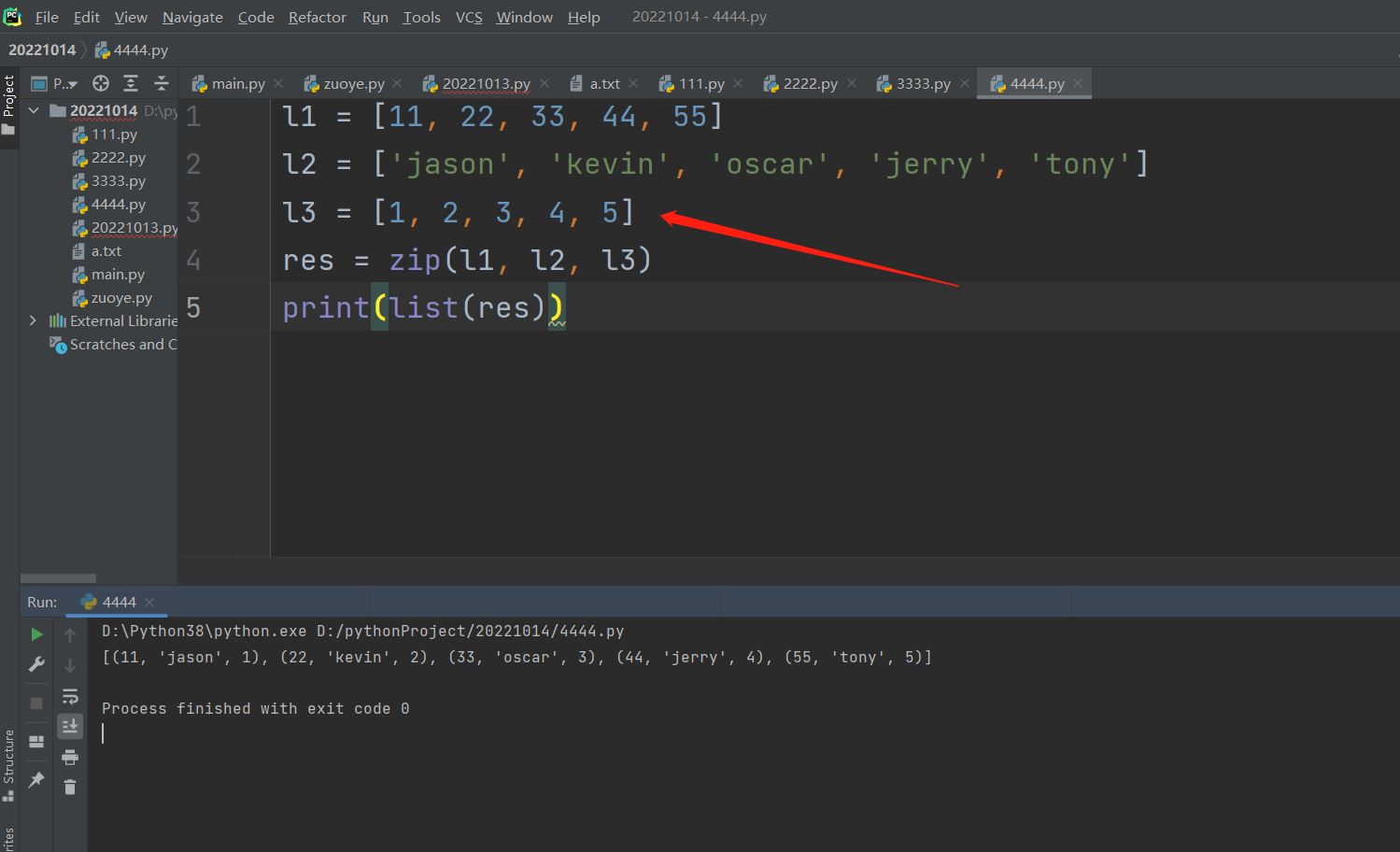
Task: Click the restore layout icon in Run panel
Action: coord(36,742)
